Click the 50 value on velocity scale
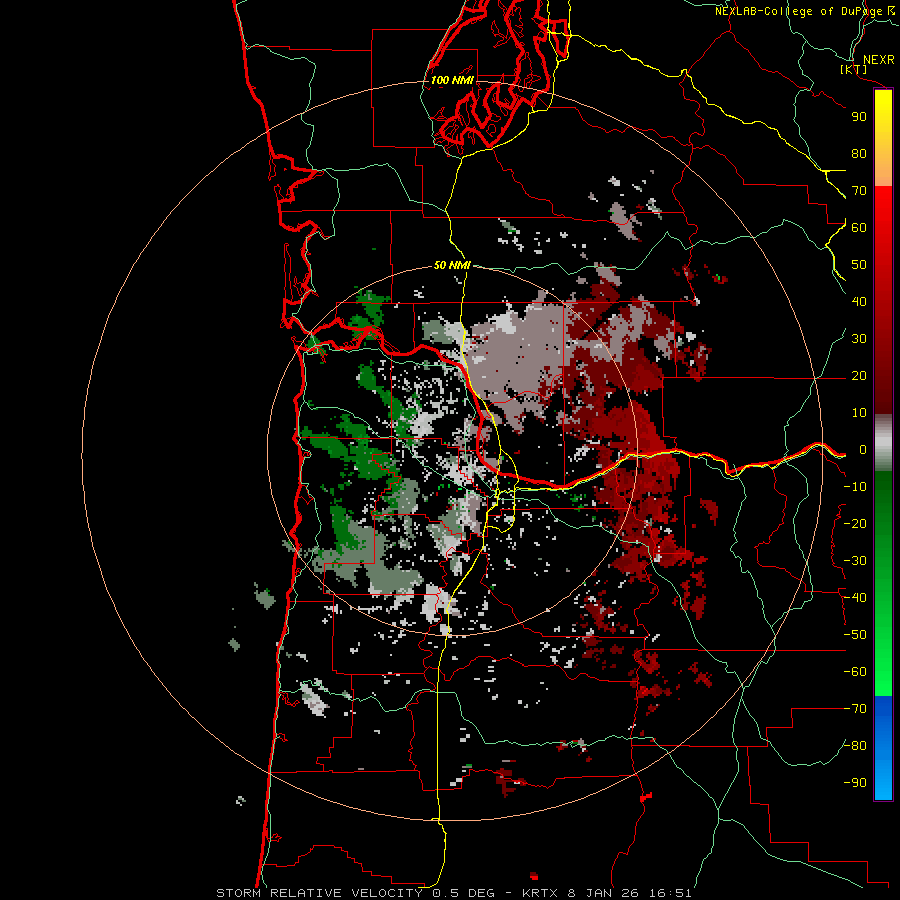The image size is (900, 900). (x=859, y=265)
